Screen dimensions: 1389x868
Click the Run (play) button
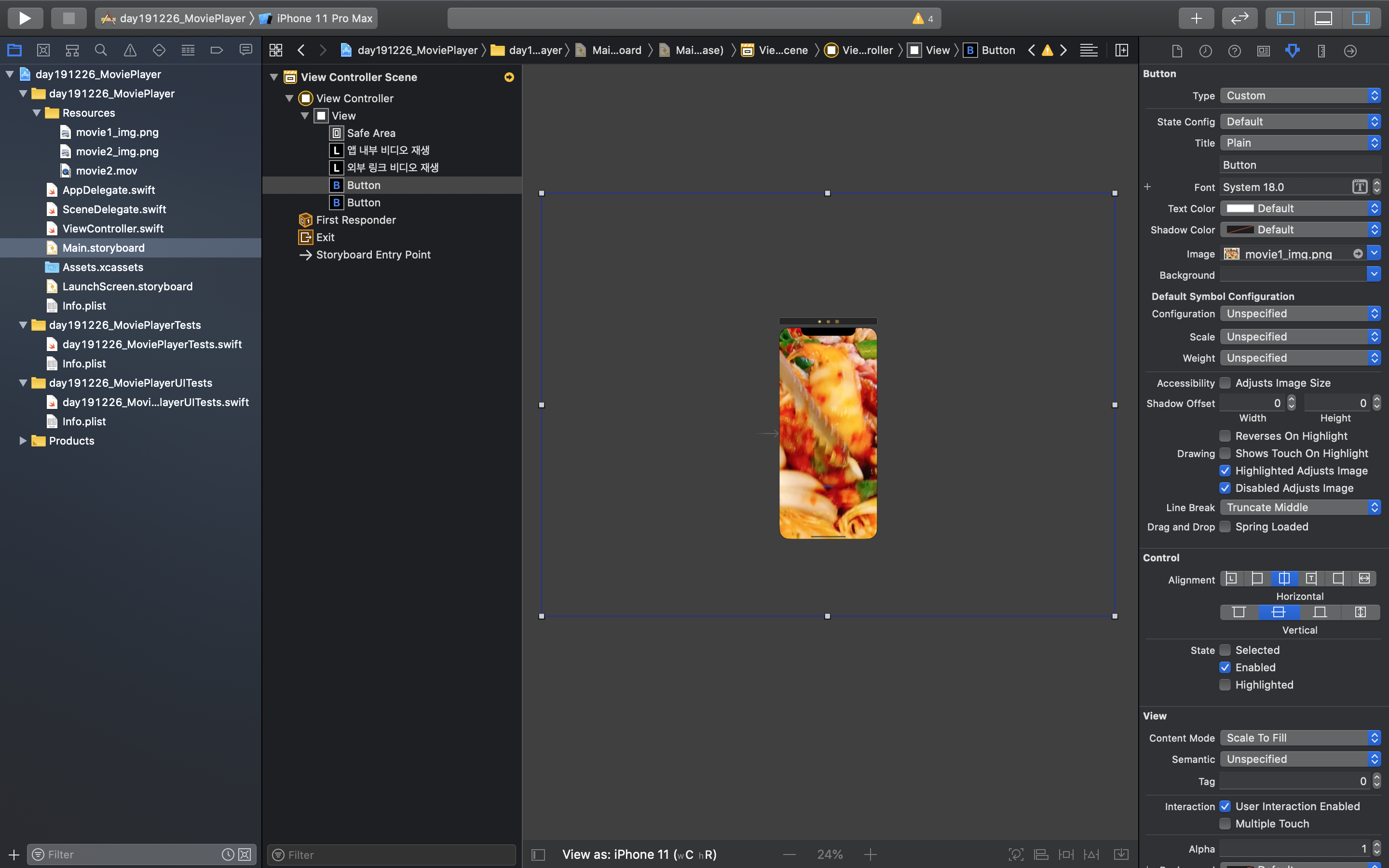click(x=25, y=18)
